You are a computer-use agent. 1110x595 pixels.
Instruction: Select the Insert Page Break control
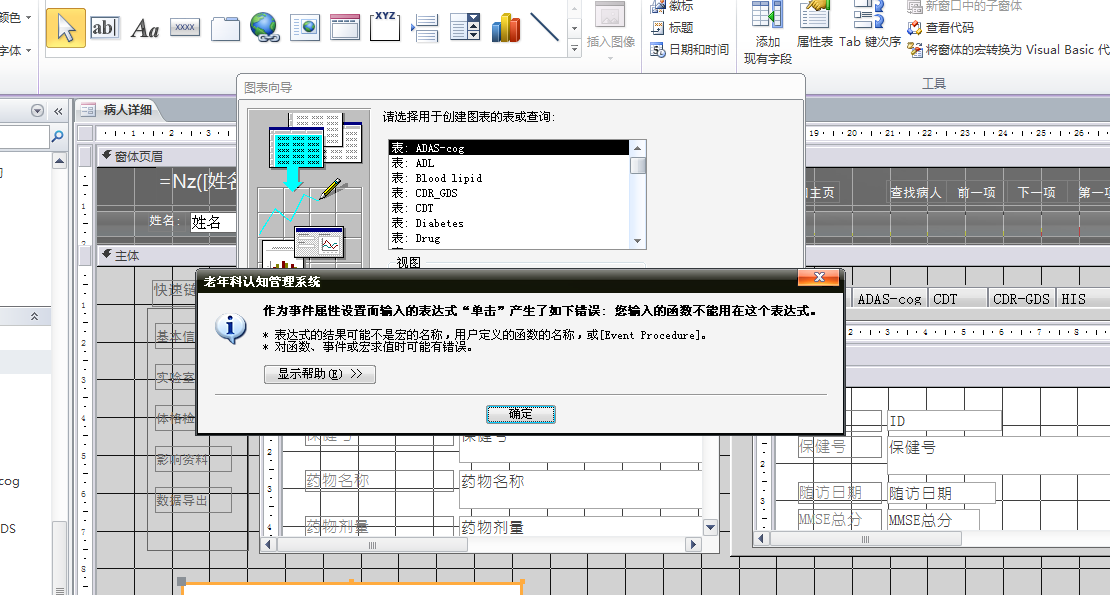[425, 28]
